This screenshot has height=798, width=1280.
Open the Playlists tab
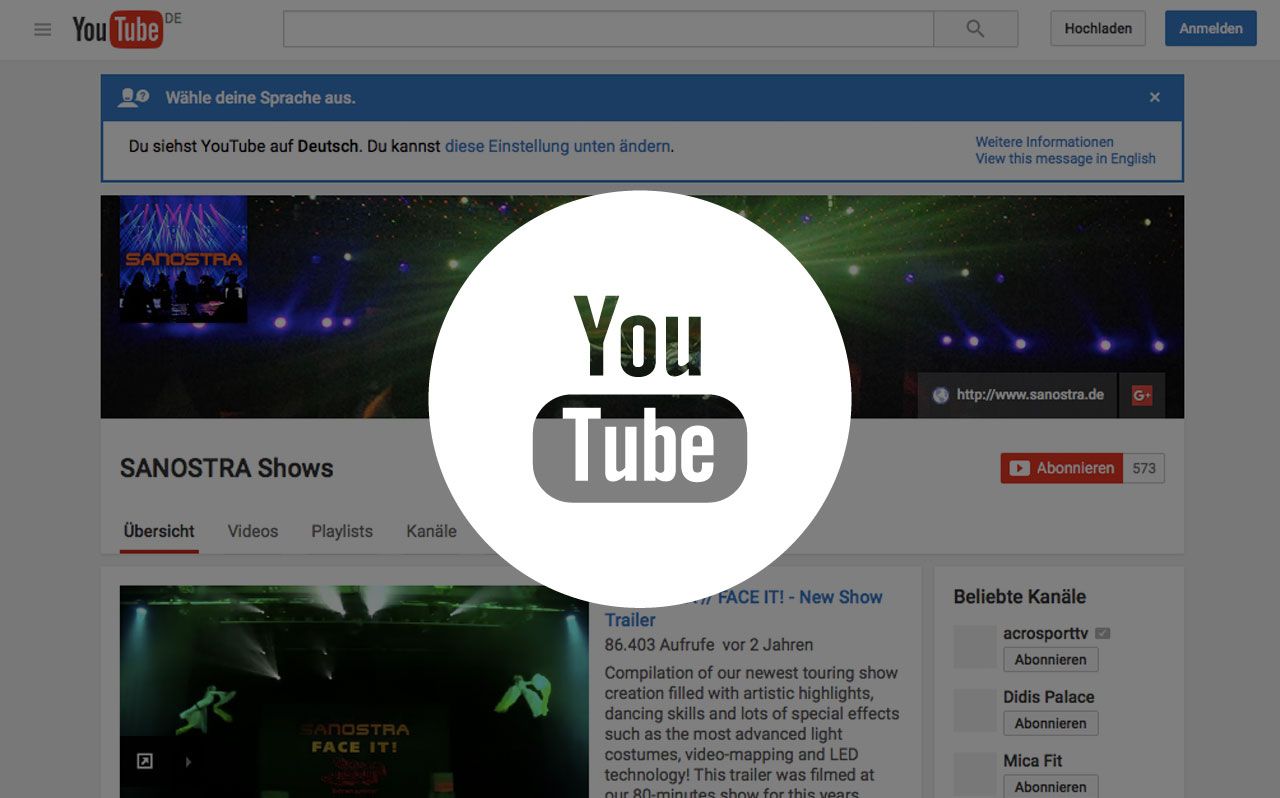(342, 531)
